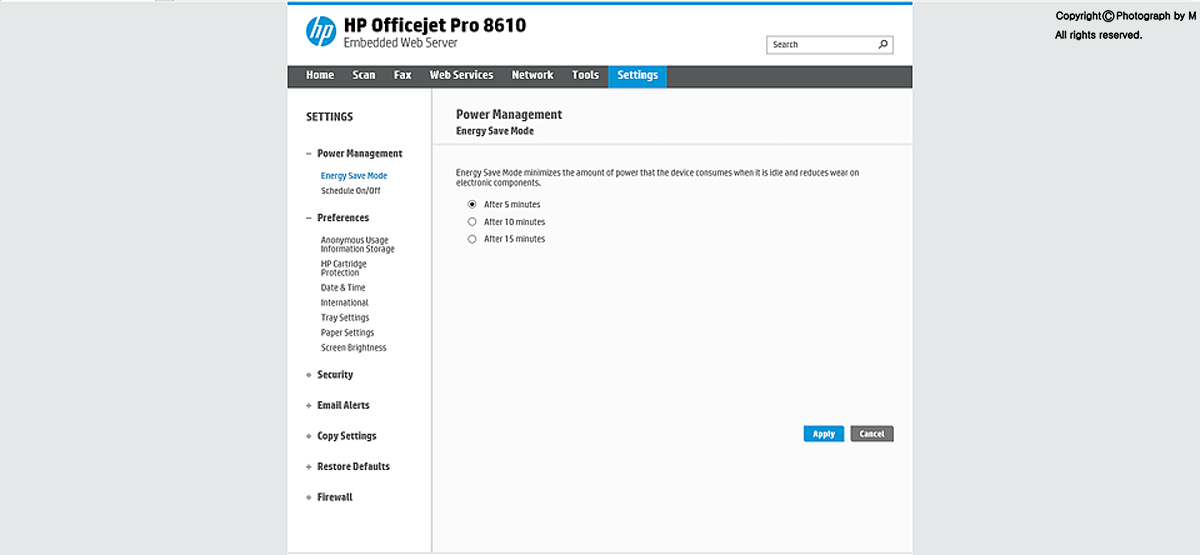
Task: Open the Paper Settings link
Action: point(347,333)
